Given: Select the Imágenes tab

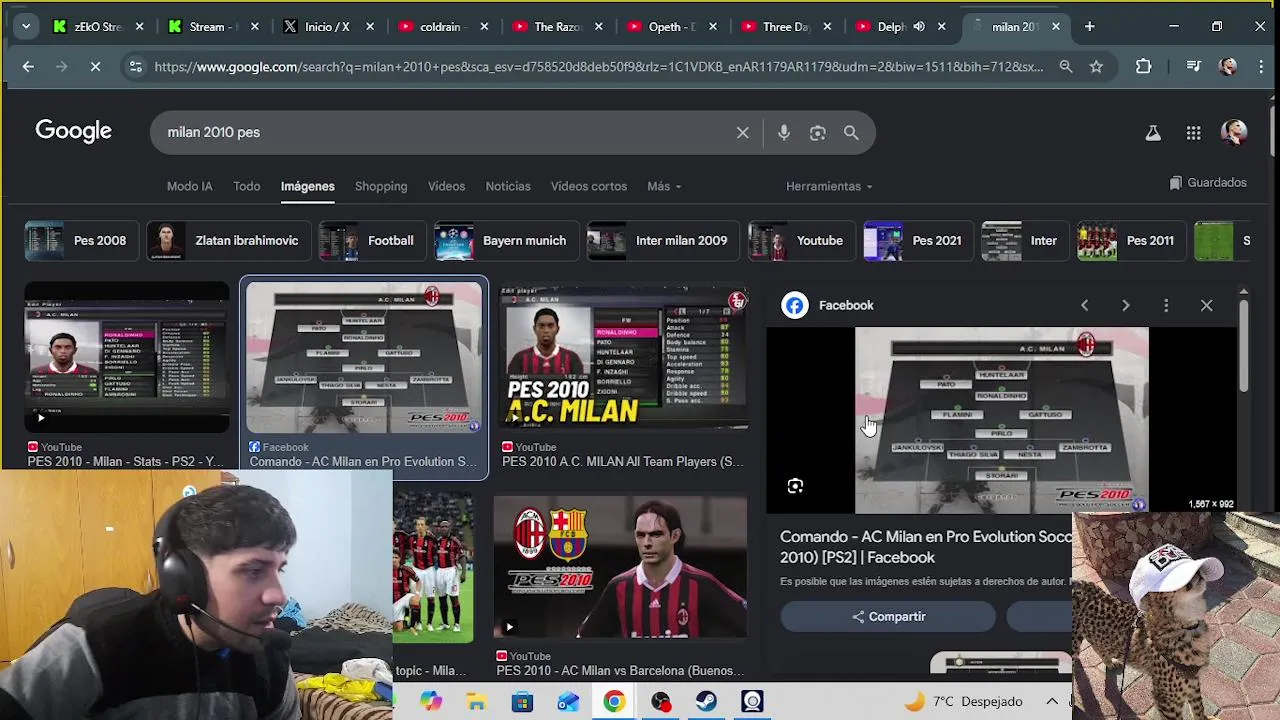Looking at the screenshot, I should coord(307,186).
